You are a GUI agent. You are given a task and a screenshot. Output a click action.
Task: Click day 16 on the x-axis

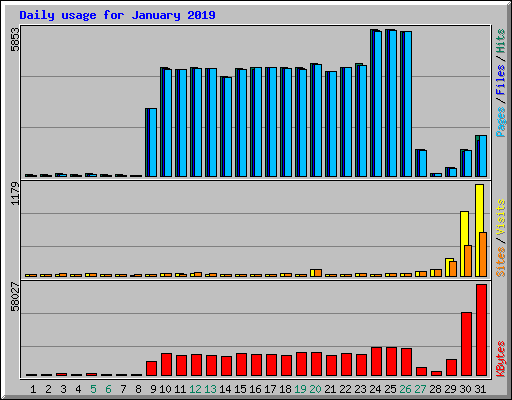255,389
